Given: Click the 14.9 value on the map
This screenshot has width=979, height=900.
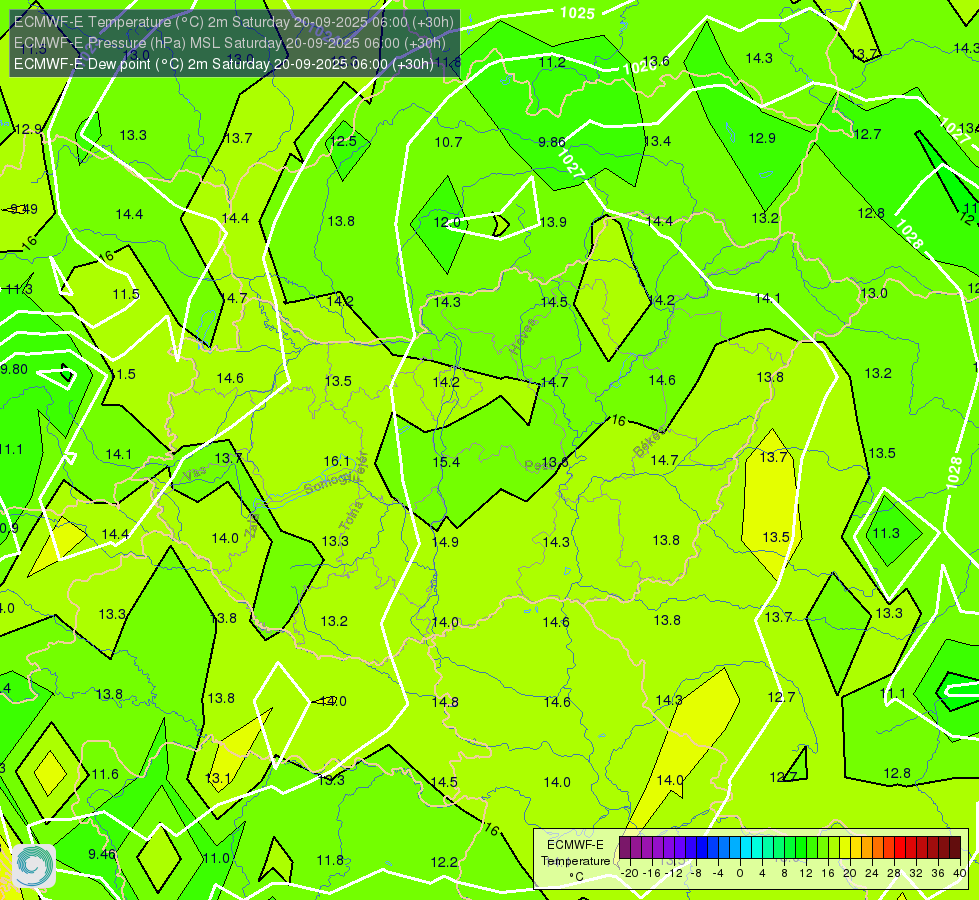Looking at the screenshot, I should 445,541.
